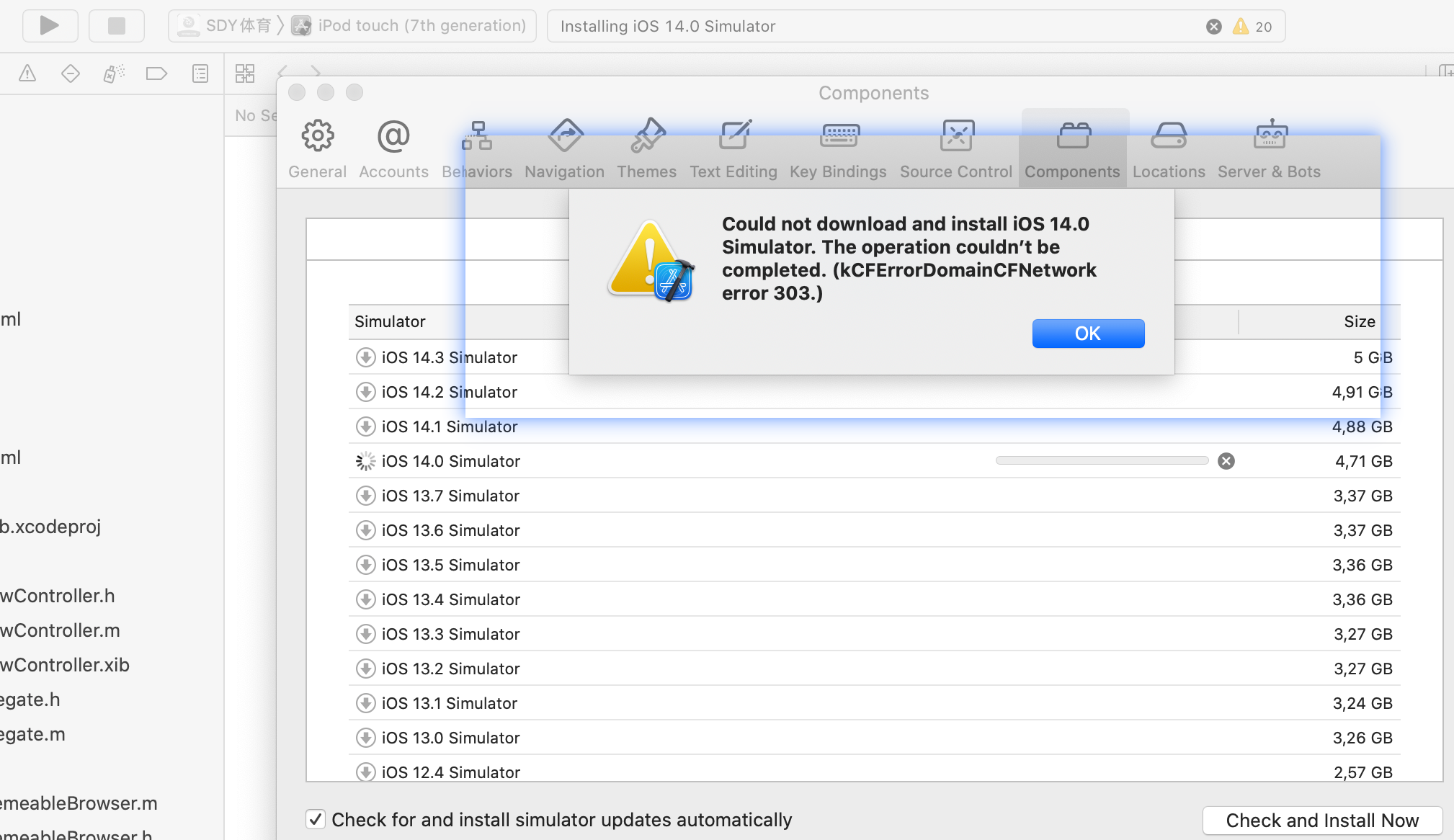
Task: Open the Report navigator icon
Action: coord(200,73)
